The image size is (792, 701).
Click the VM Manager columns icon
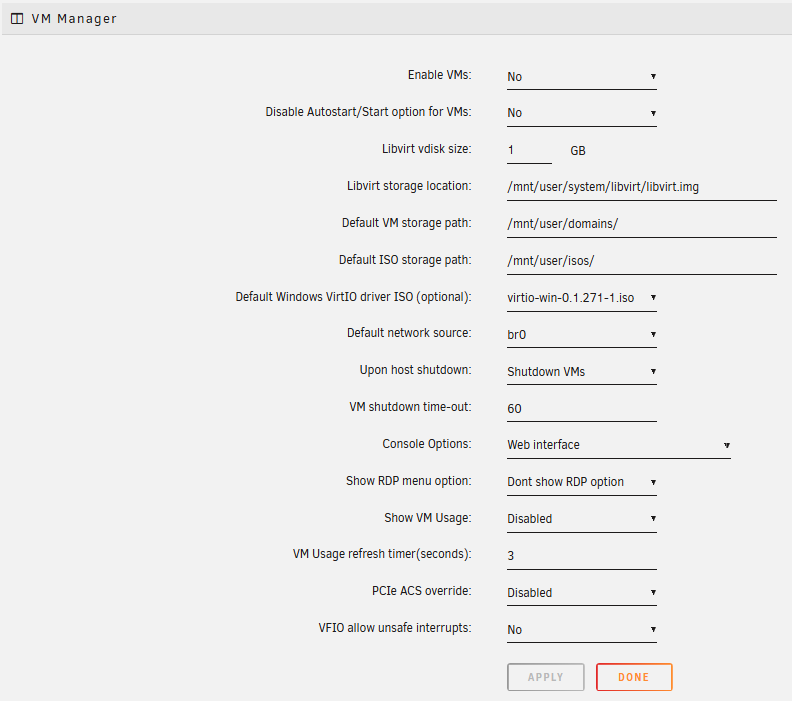[x=17, y=18]
